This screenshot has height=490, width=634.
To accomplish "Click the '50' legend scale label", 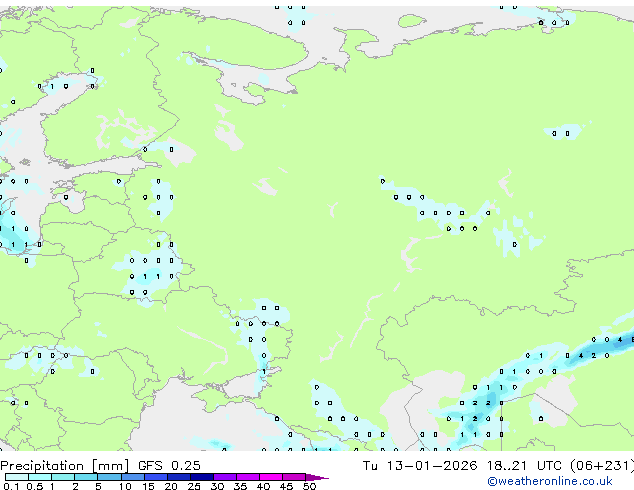I will click(309, 486).
